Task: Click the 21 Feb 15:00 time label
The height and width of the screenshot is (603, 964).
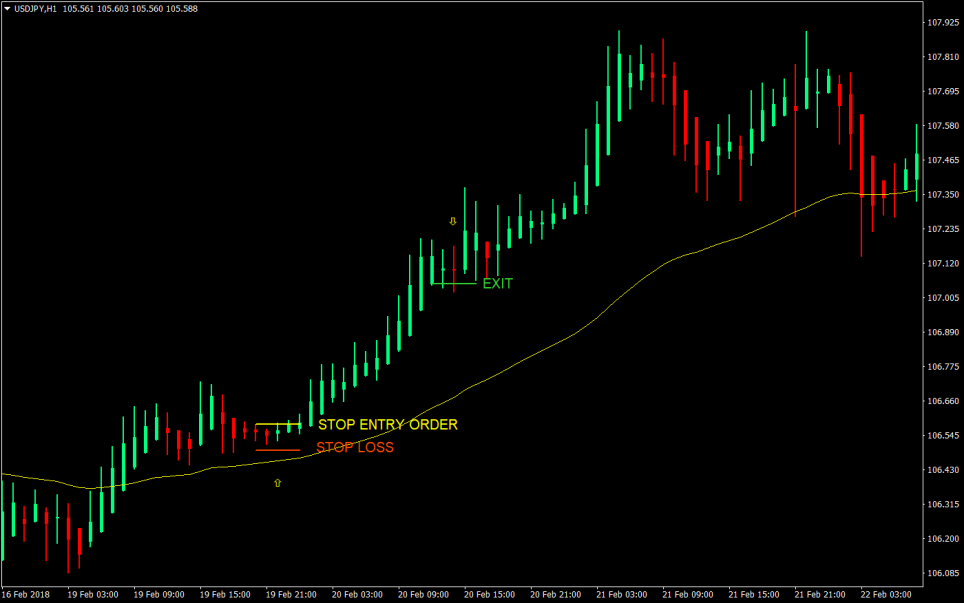Action: tap(754, 595)
